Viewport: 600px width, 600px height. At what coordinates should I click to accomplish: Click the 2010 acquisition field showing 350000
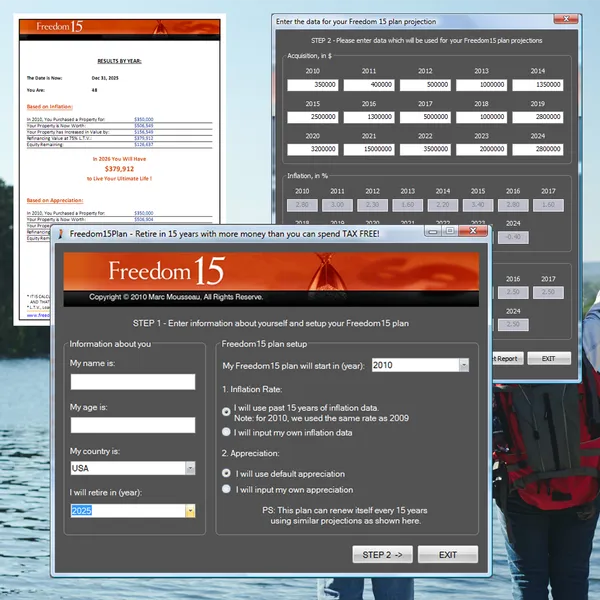click(313, 85)
